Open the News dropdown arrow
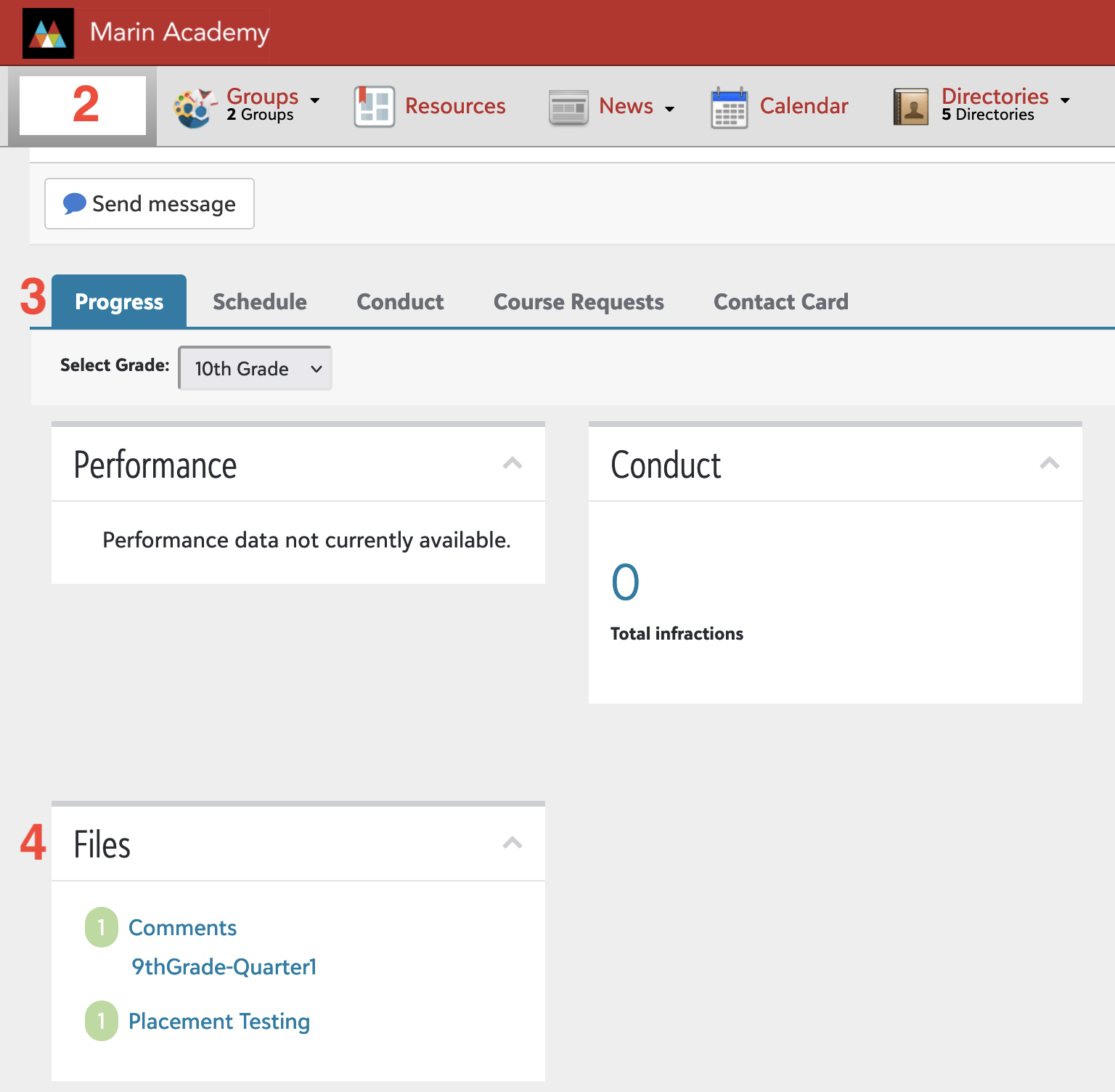The height and width of the screenshot is (1092, 1115). pyautogui.click(x=669, y=109)
